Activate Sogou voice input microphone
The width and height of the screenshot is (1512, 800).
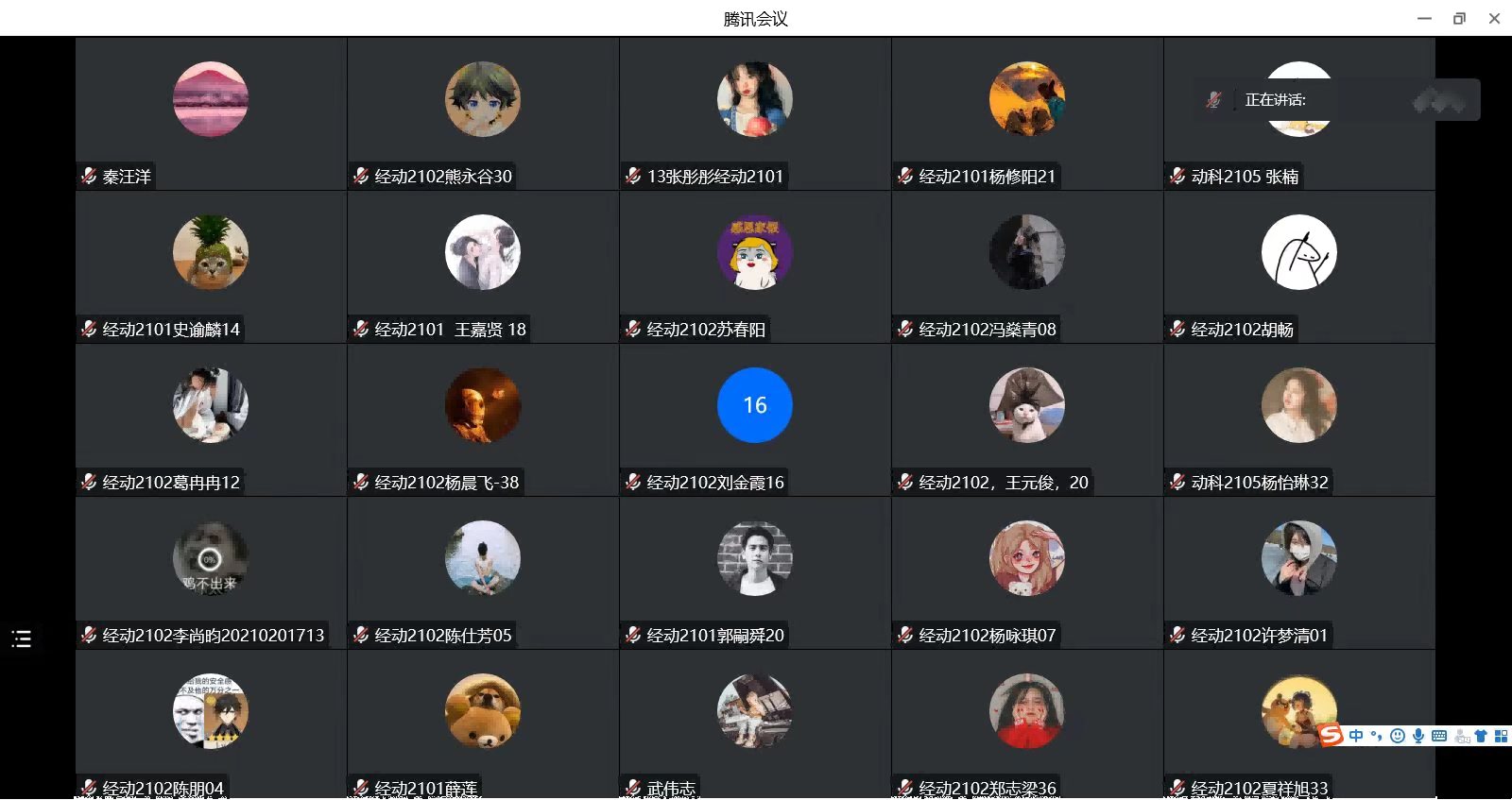(1418, 736)
